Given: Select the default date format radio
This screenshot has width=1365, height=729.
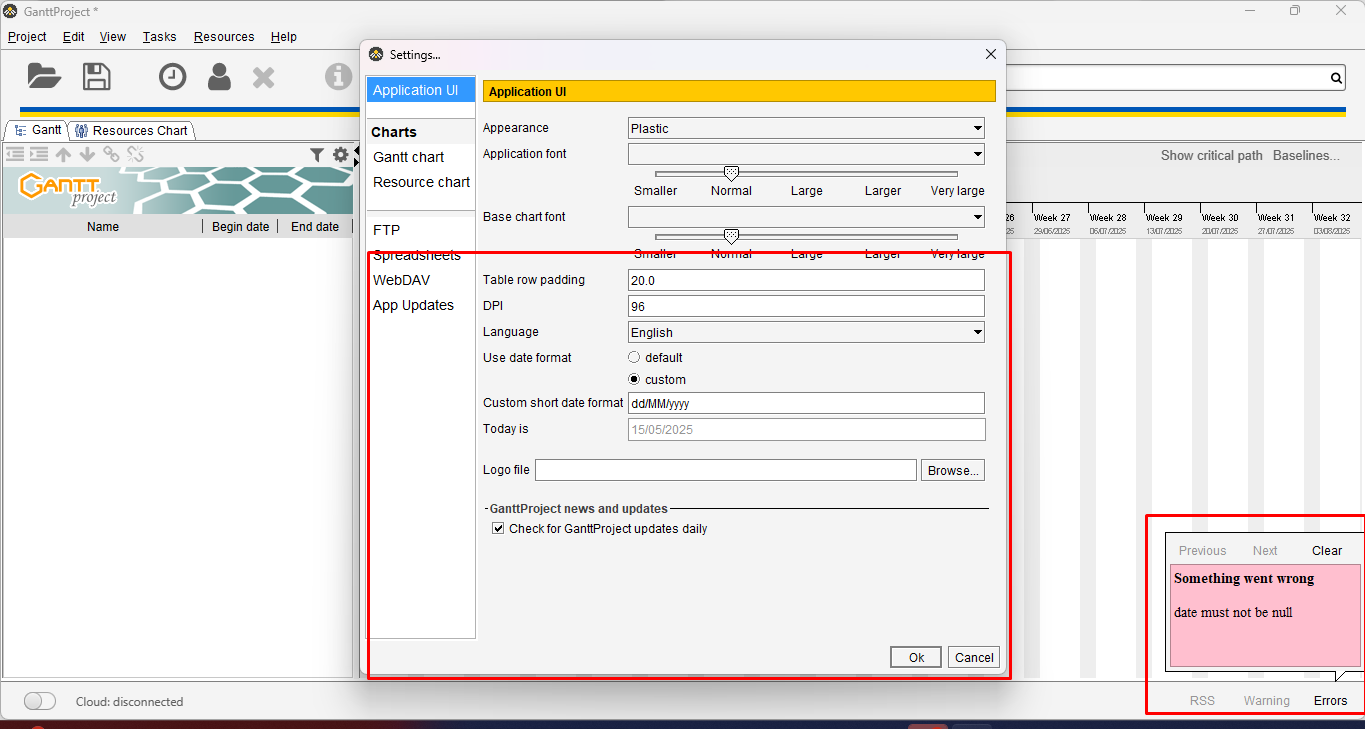Looking at the screenshot, I should (634, 357).
